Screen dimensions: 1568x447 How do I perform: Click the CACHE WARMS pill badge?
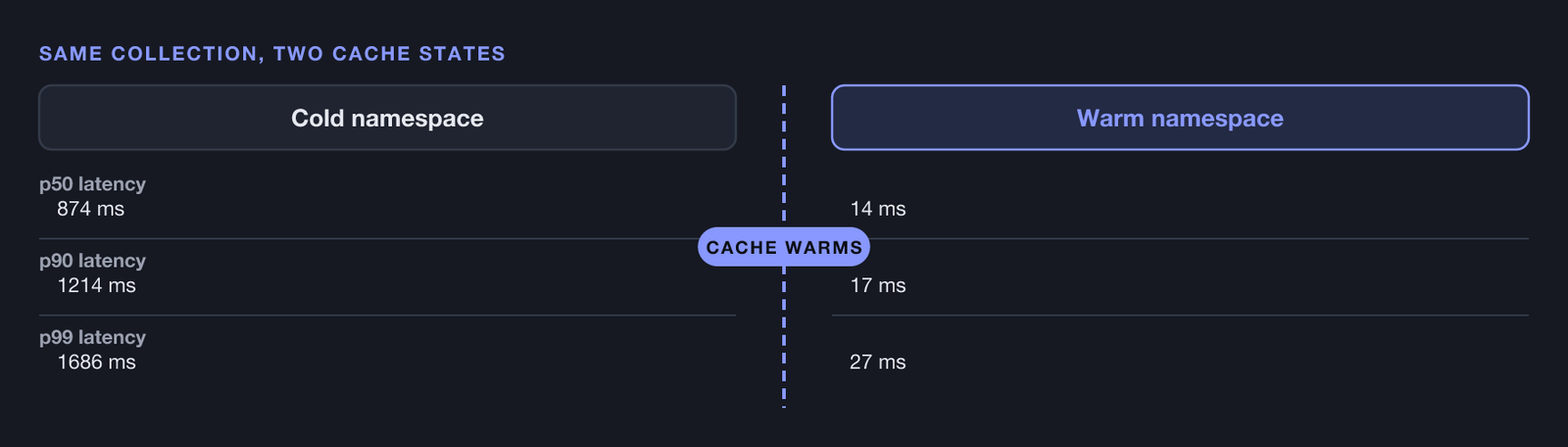click(784, 247)
